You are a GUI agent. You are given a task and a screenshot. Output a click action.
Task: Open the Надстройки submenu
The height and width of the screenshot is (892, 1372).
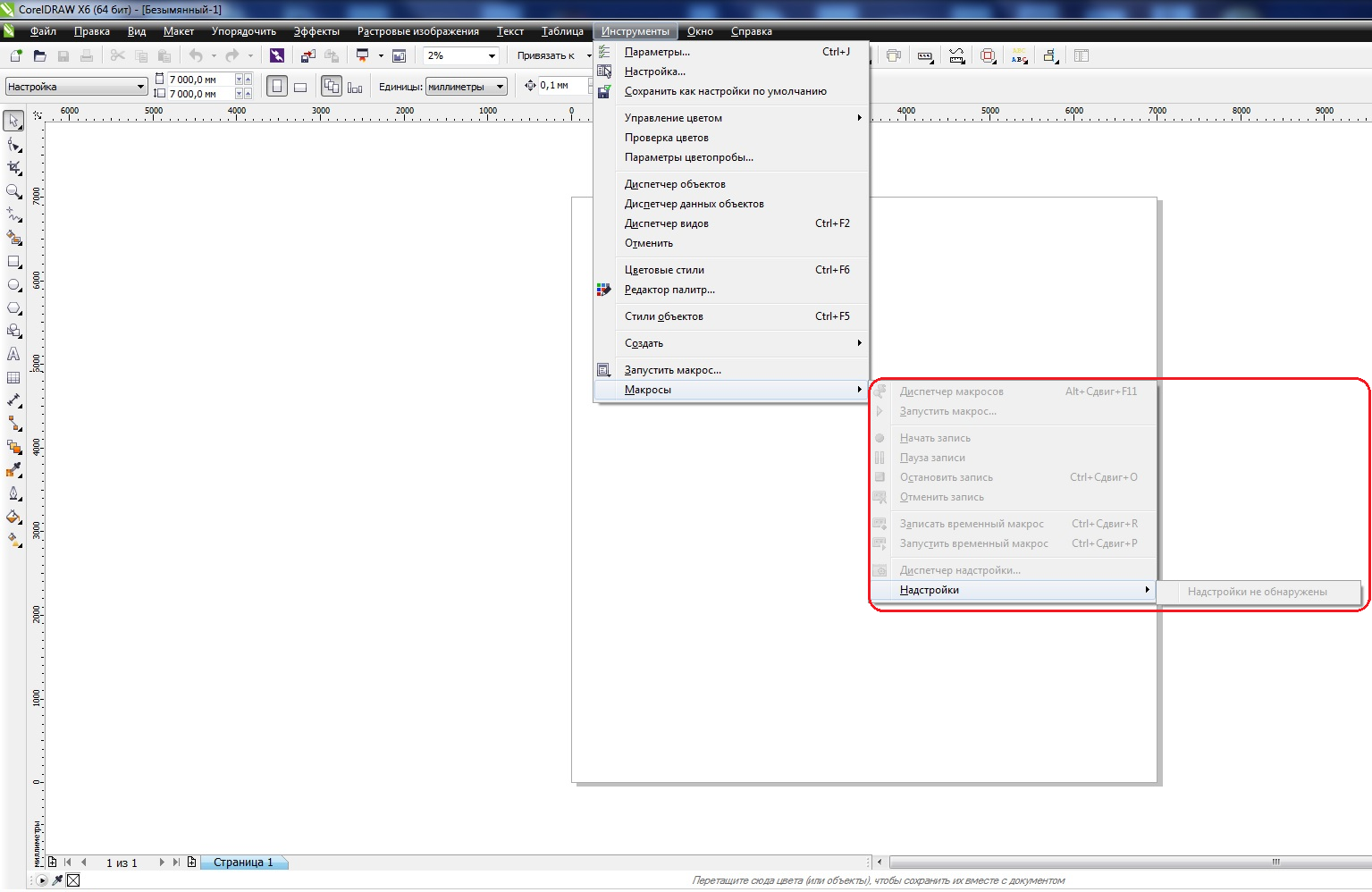click(1013, 590)
